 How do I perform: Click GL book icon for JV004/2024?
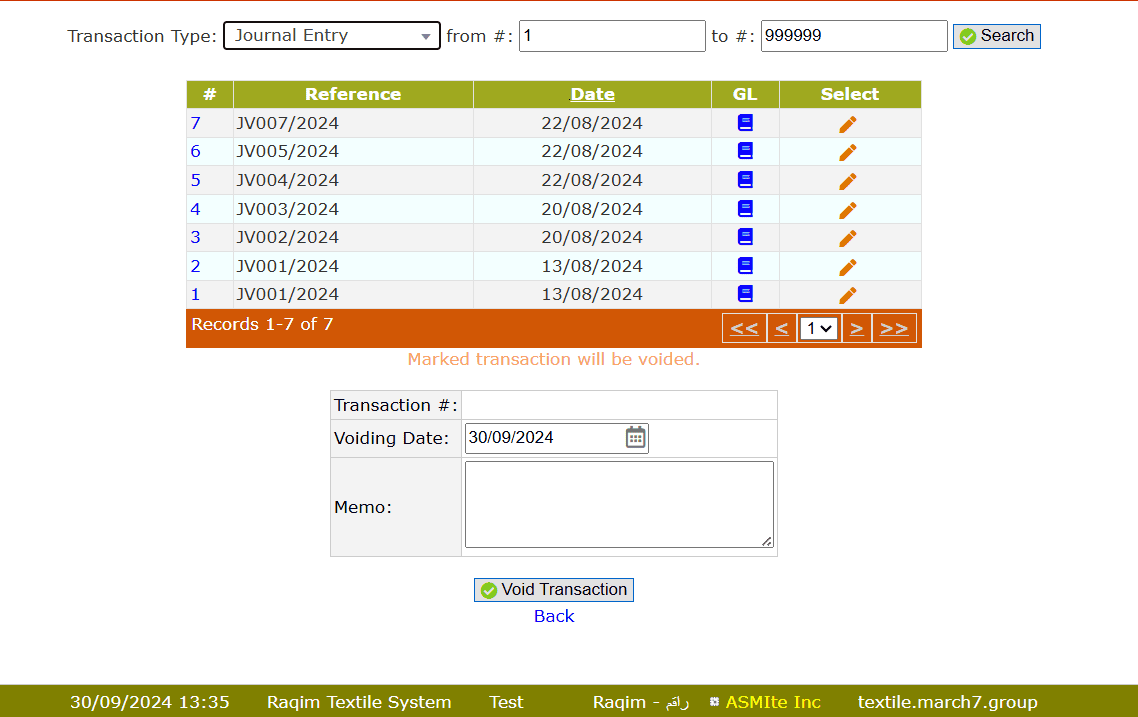pyautogui.click(x=745, y=180)
